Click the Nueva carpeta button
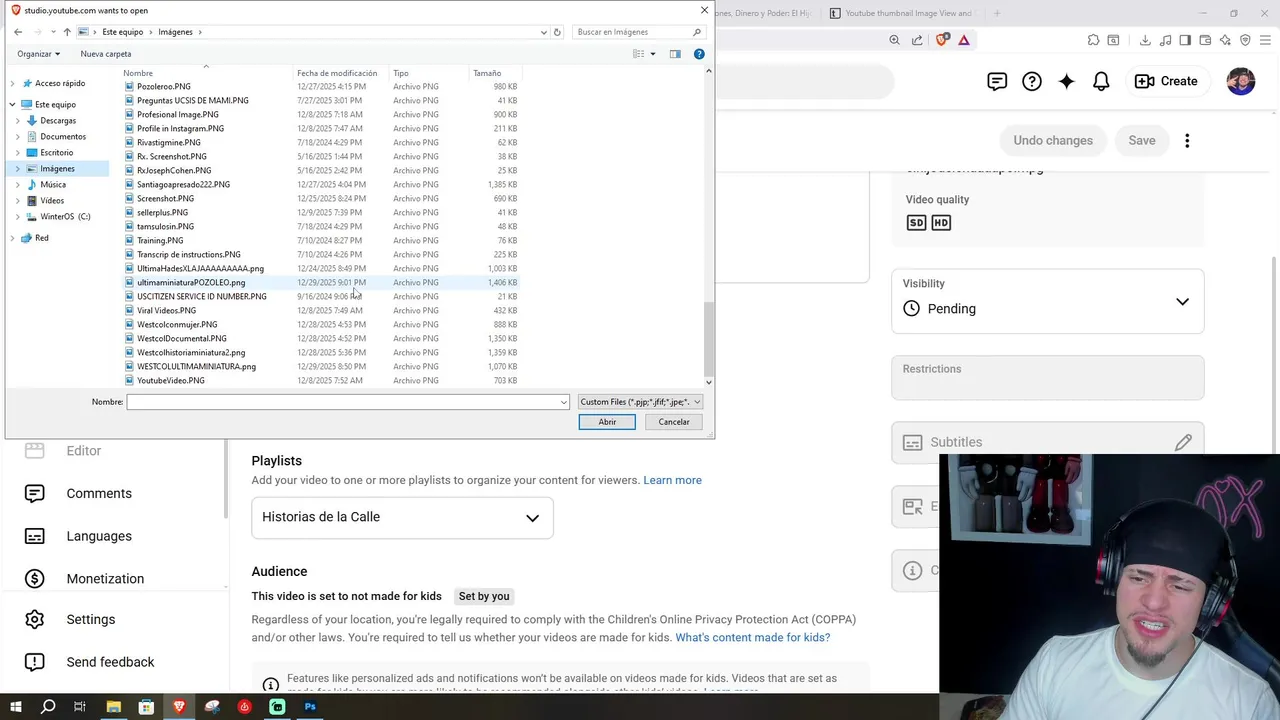This screenshot has height=720, width=1280. 106,54
